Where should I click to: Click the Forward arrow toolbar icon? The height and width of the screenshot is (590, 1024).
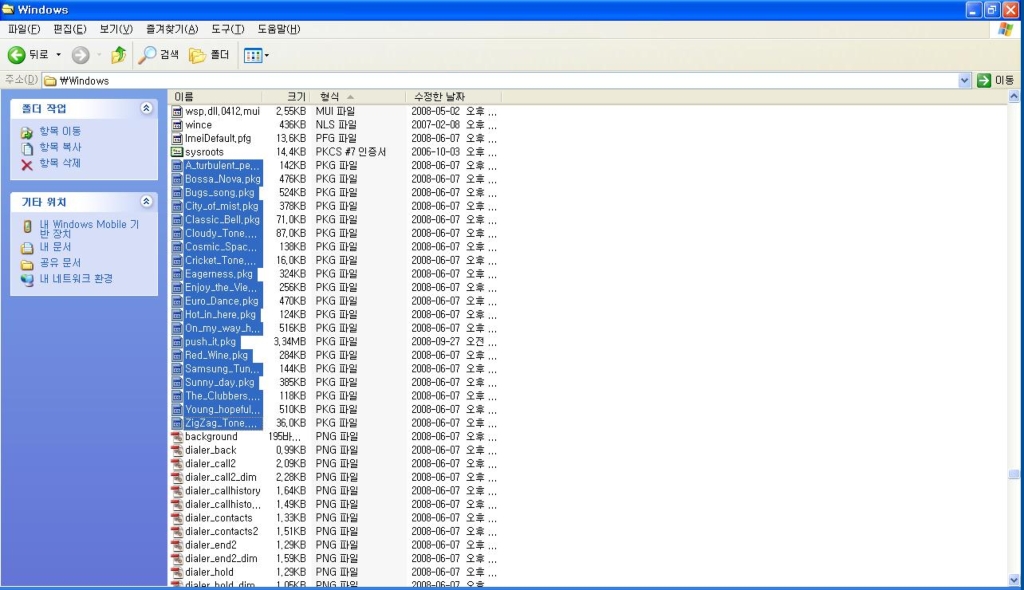[x=80, y=55]
